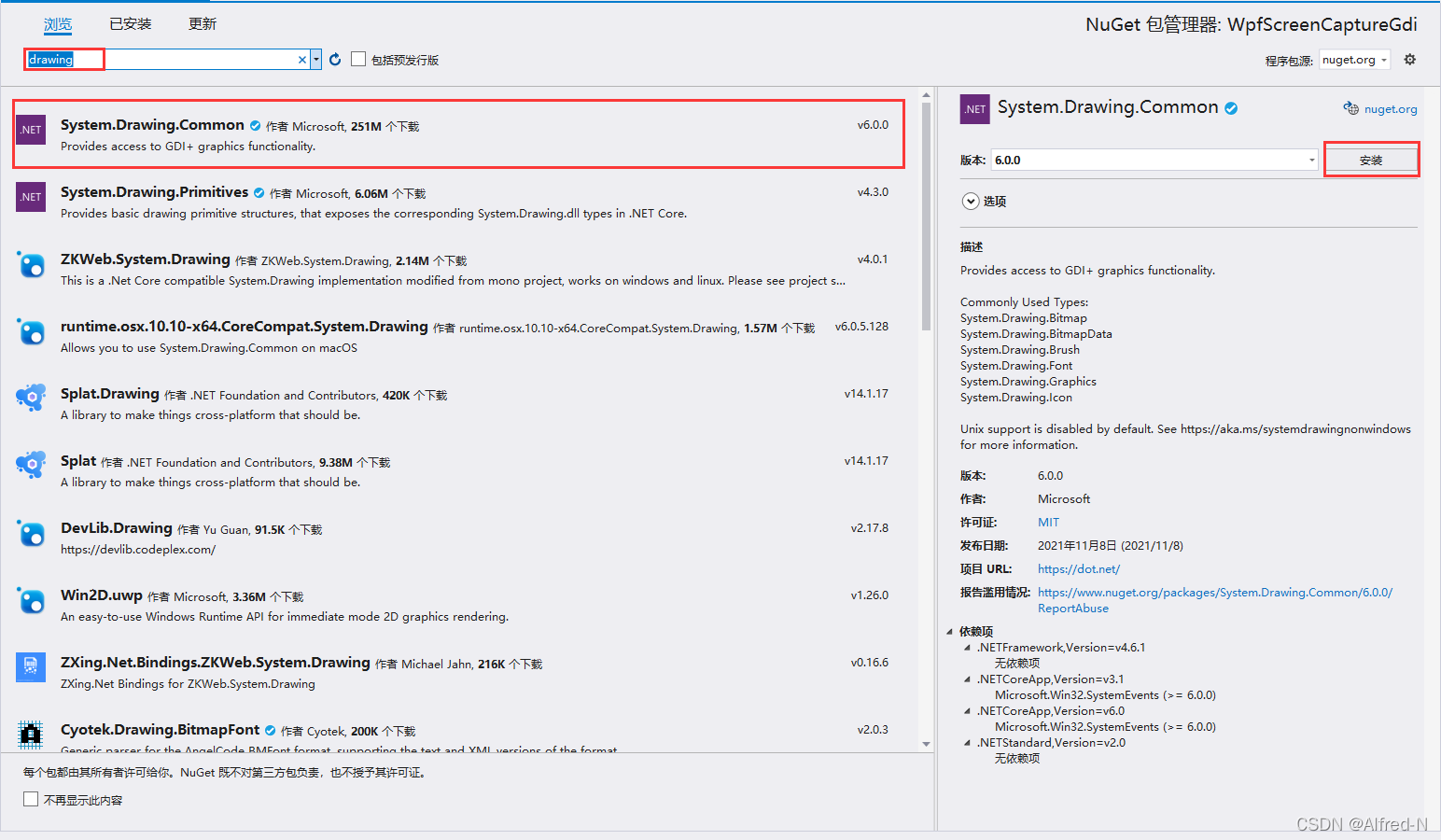Enable the 包括预发行版 checkbox
The image size is (1441, 840).
pos(358,60)
